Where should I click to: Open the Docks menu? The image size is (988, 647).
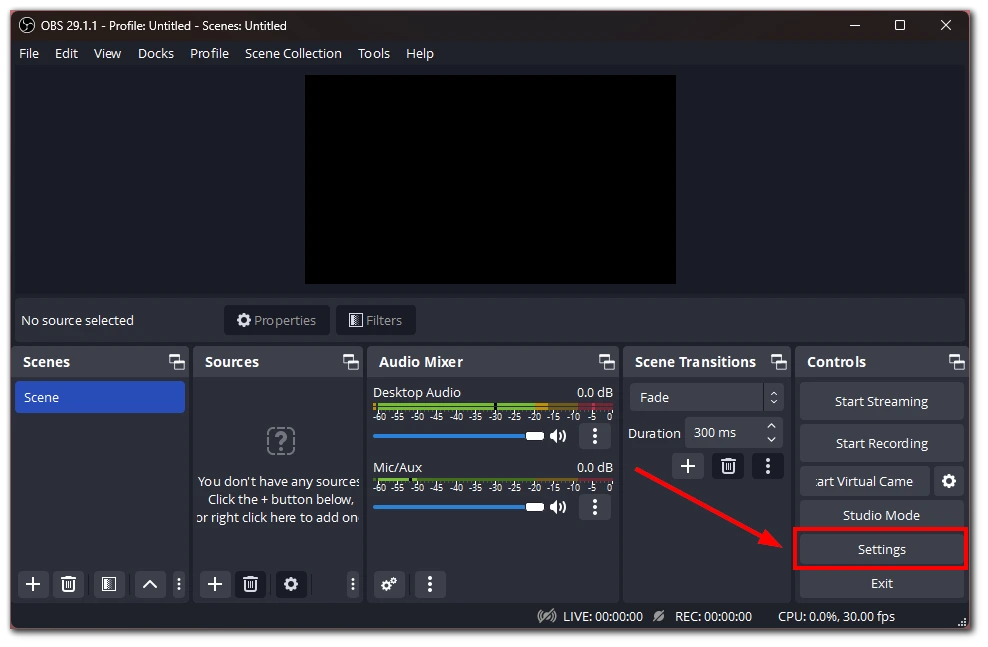point(156,54)
